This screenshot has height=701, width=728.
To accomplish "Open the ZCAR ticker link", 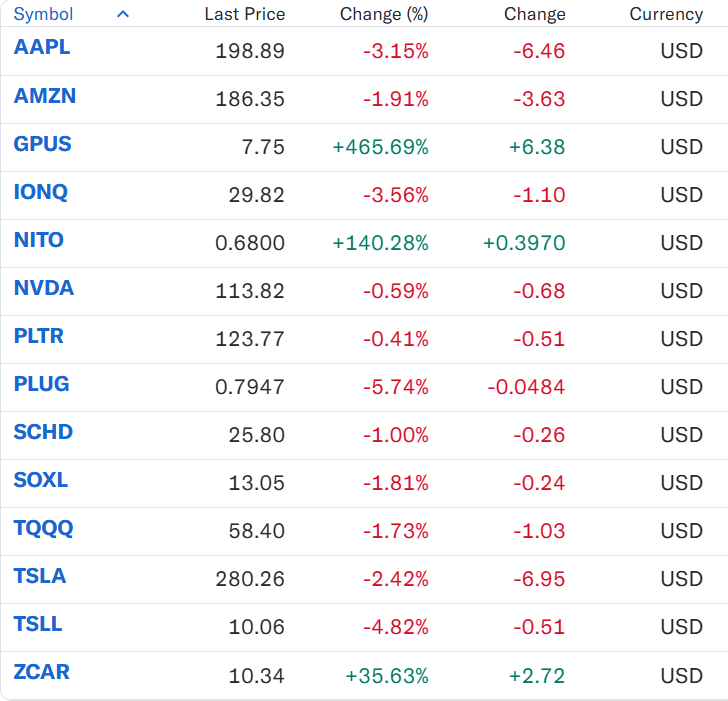I will [x=41, y=672].
